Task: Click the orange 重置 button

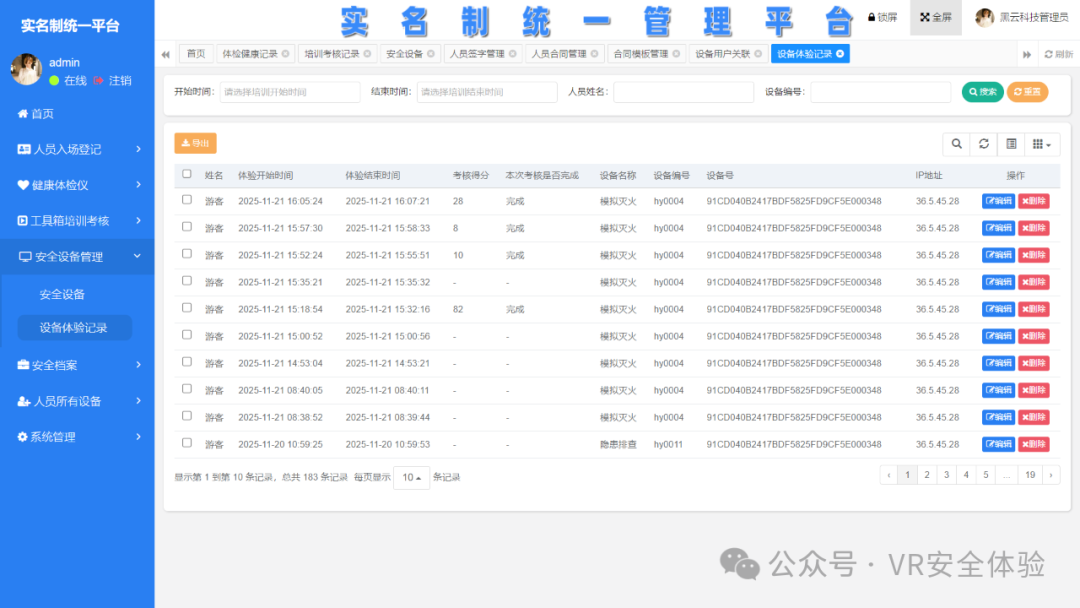Action: click(1027, 92)
